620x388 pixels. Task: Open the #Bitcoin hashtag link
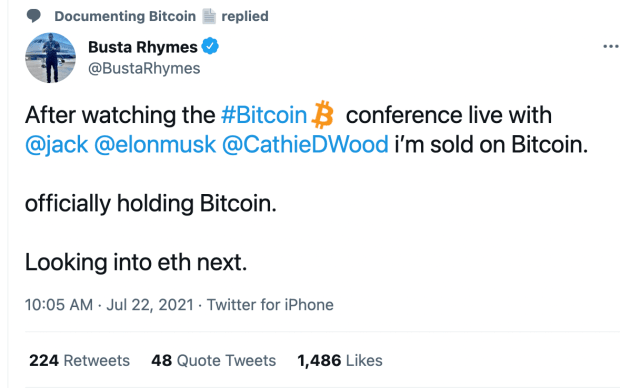(x=264, y=115)
